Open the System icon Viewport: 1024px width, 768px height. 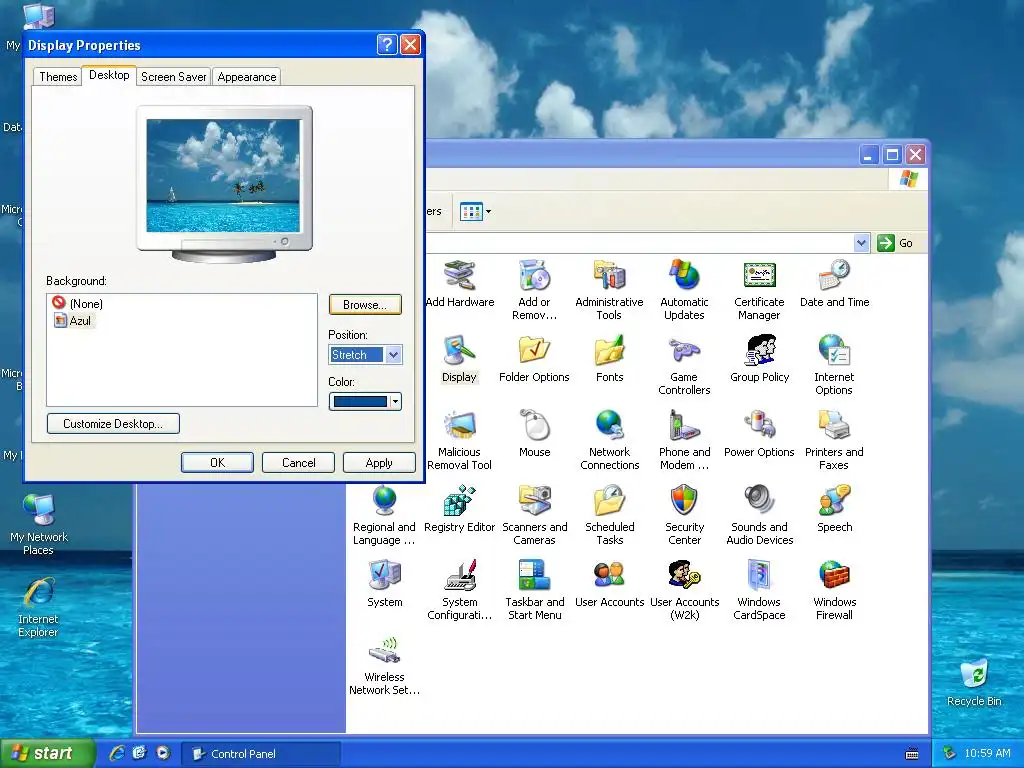tap(384, 584)
